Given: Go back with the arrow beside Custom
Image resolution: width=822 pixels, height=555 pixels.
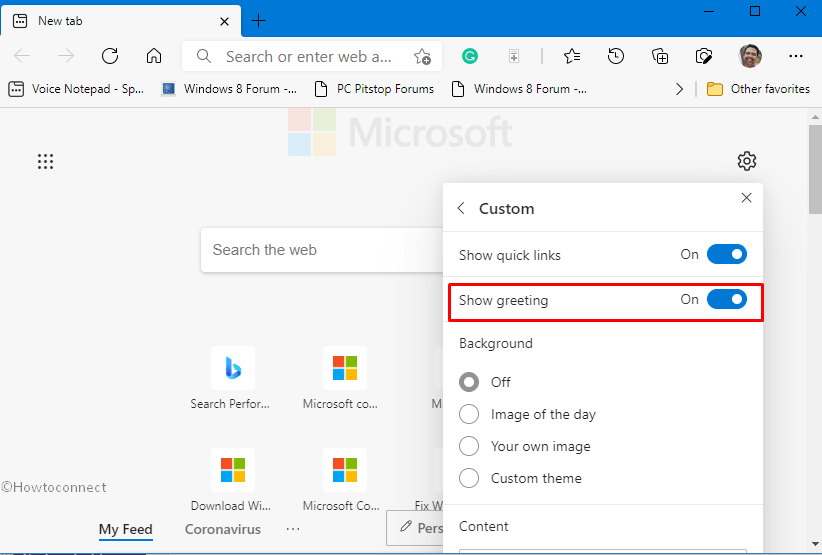Looking at the screenshot, I should pyautogui.click(x=461, y=208).
